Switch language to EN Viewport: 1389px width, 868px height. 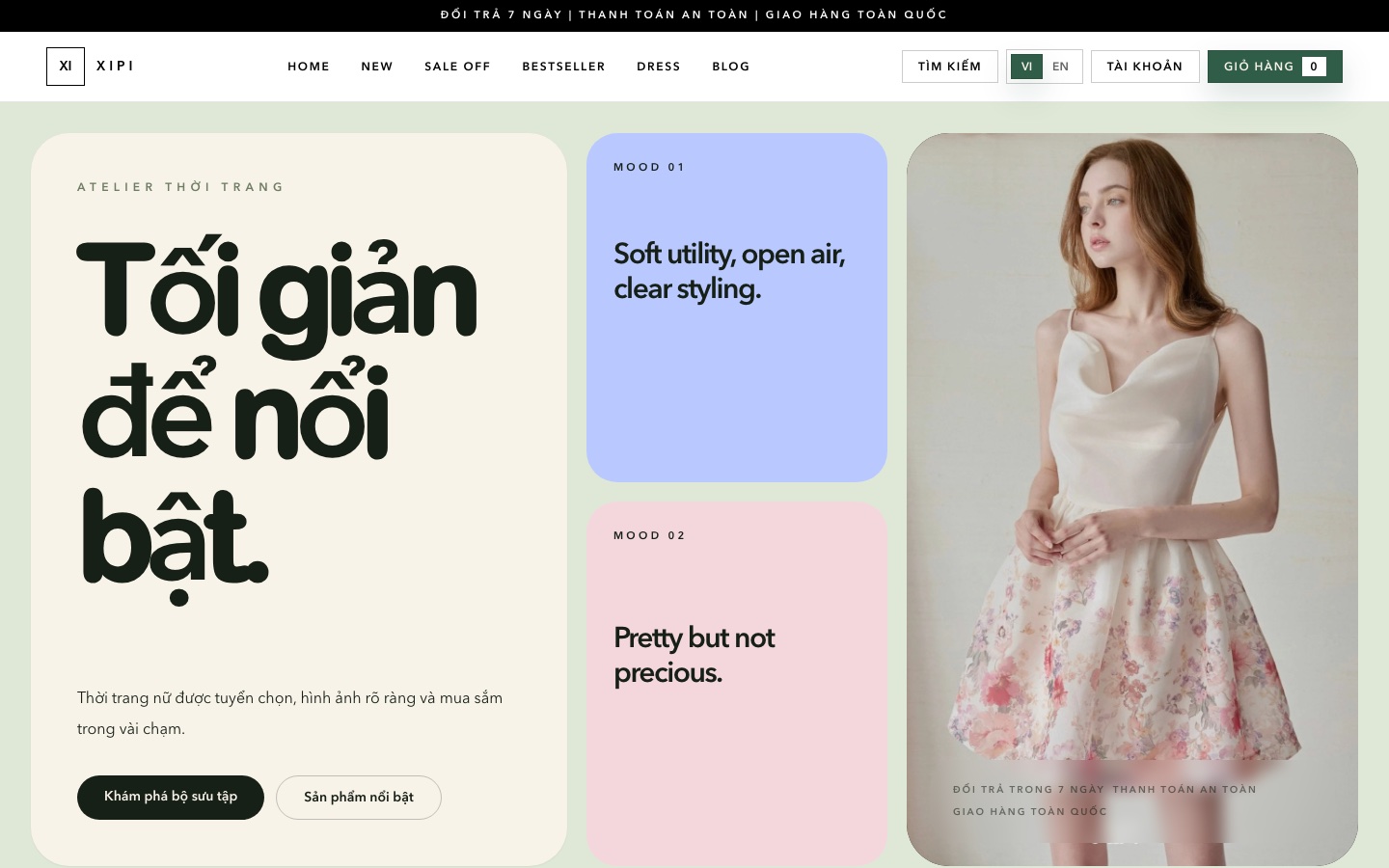(x=1061, y=67)
